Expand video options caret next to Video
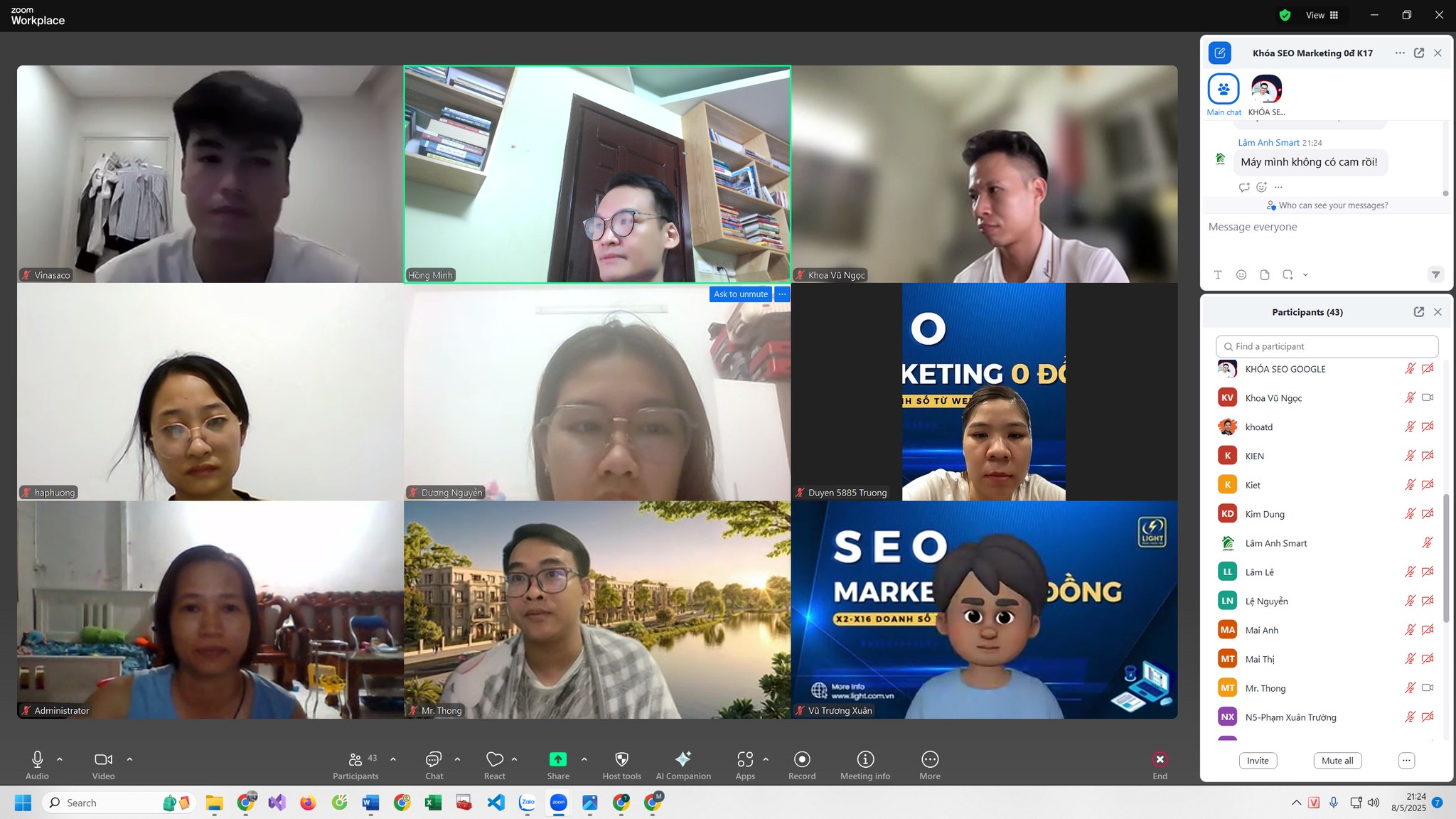 click(129, 759)
